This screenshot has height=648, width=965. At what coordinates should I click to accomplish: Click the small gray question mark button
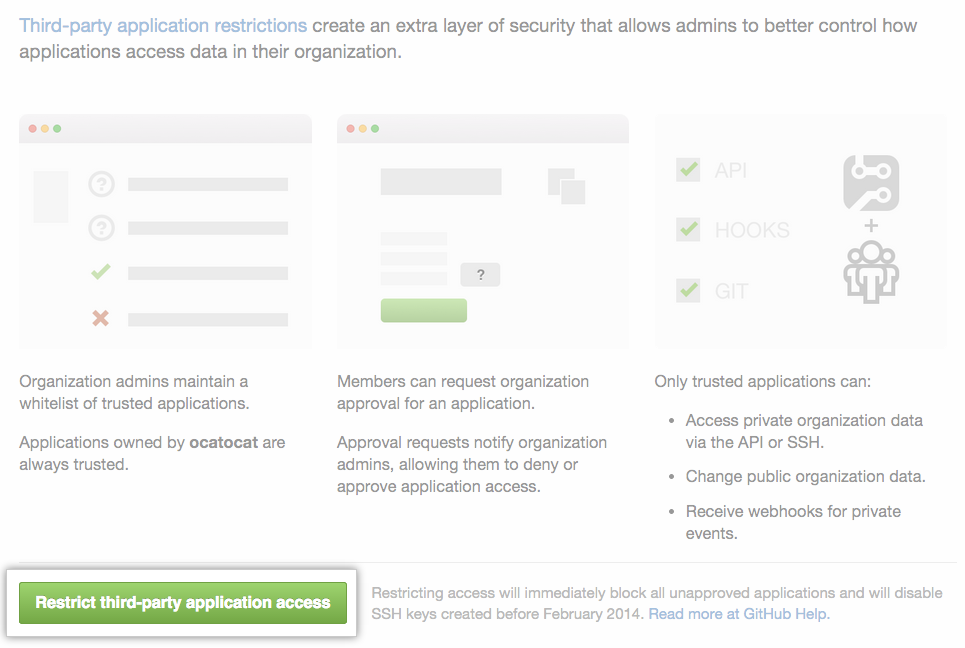point(480,275)
